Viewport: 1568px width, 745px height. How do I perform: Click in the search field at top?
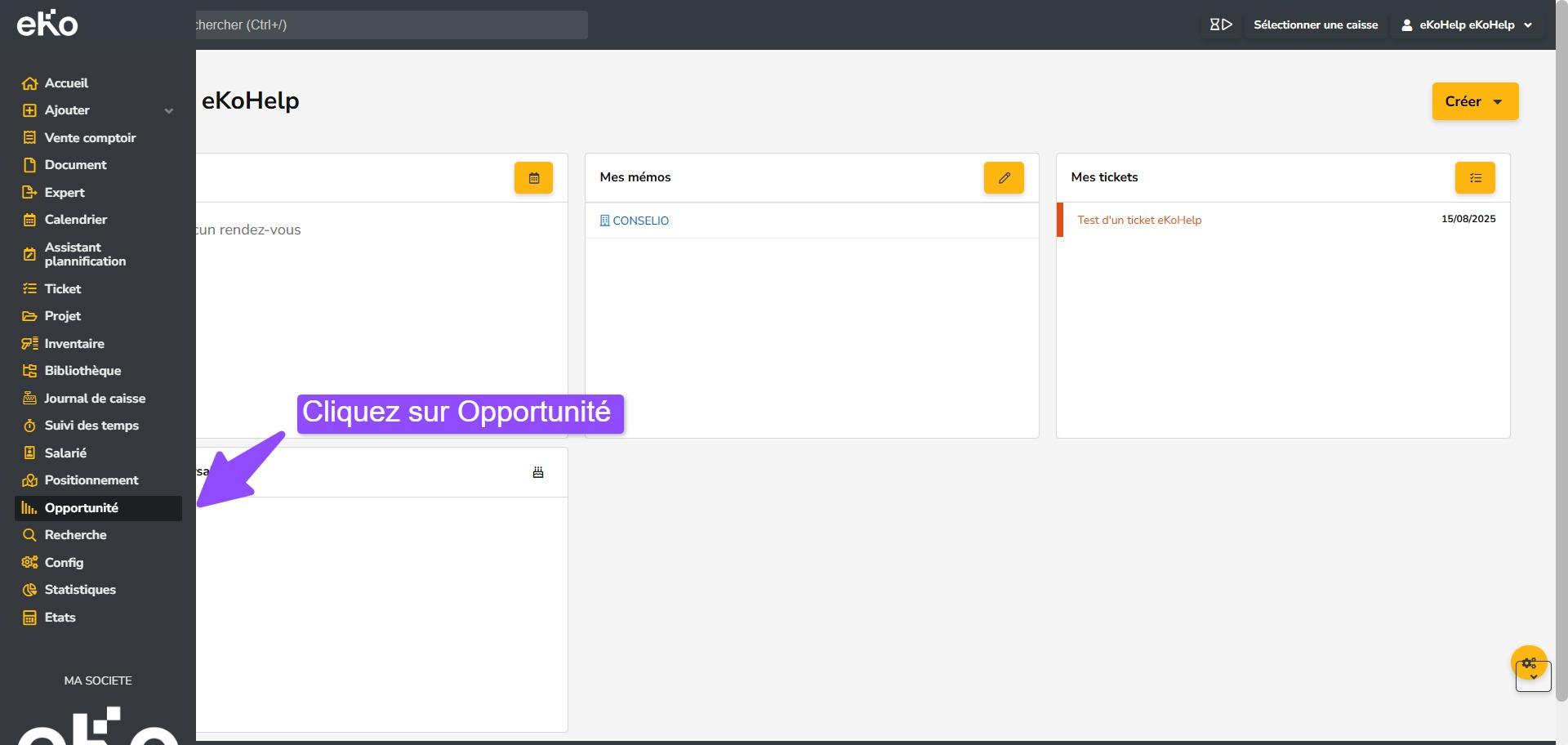click(x=390, y=25)
